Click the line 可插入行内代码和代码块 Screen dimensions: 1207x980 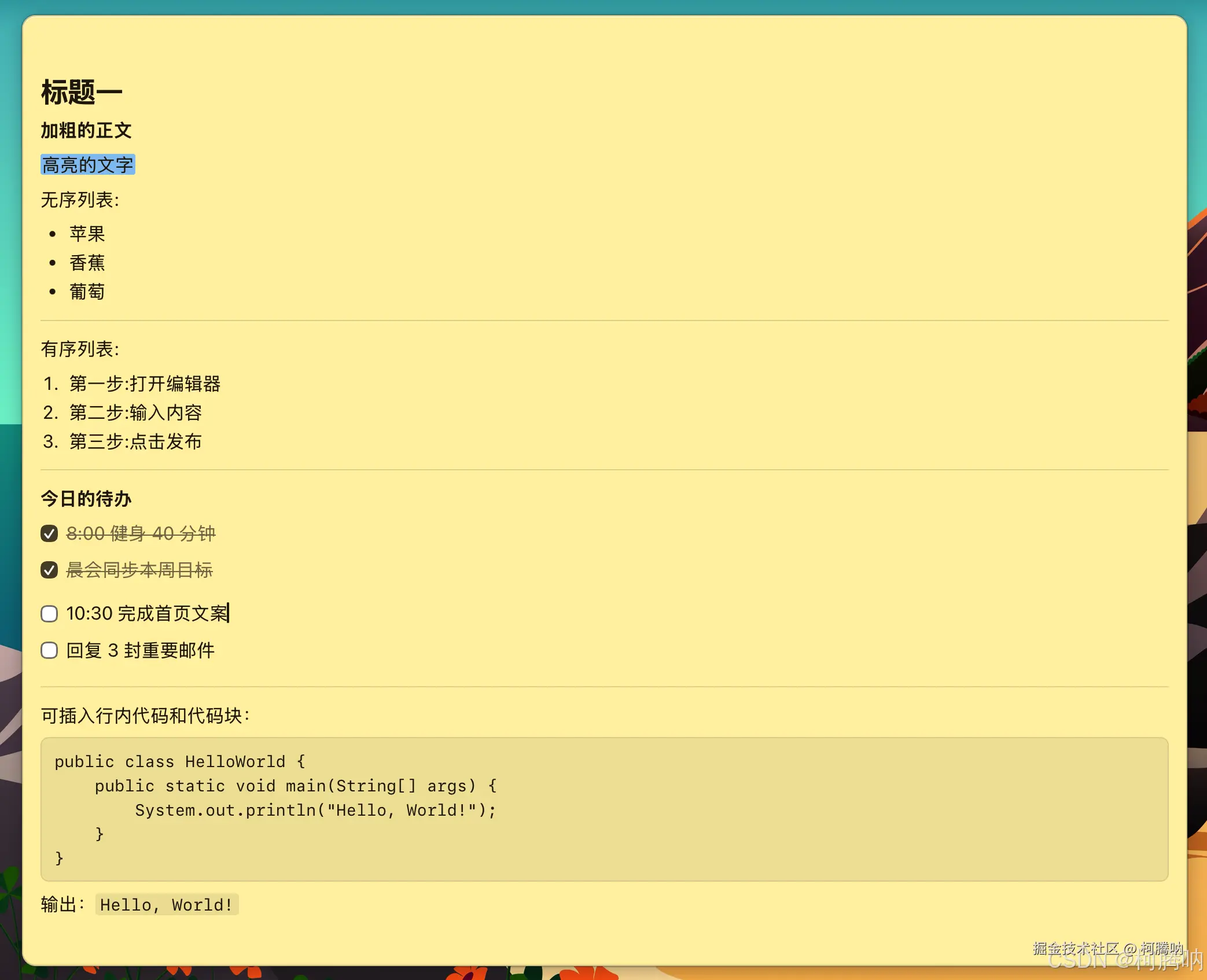(145, 716)
